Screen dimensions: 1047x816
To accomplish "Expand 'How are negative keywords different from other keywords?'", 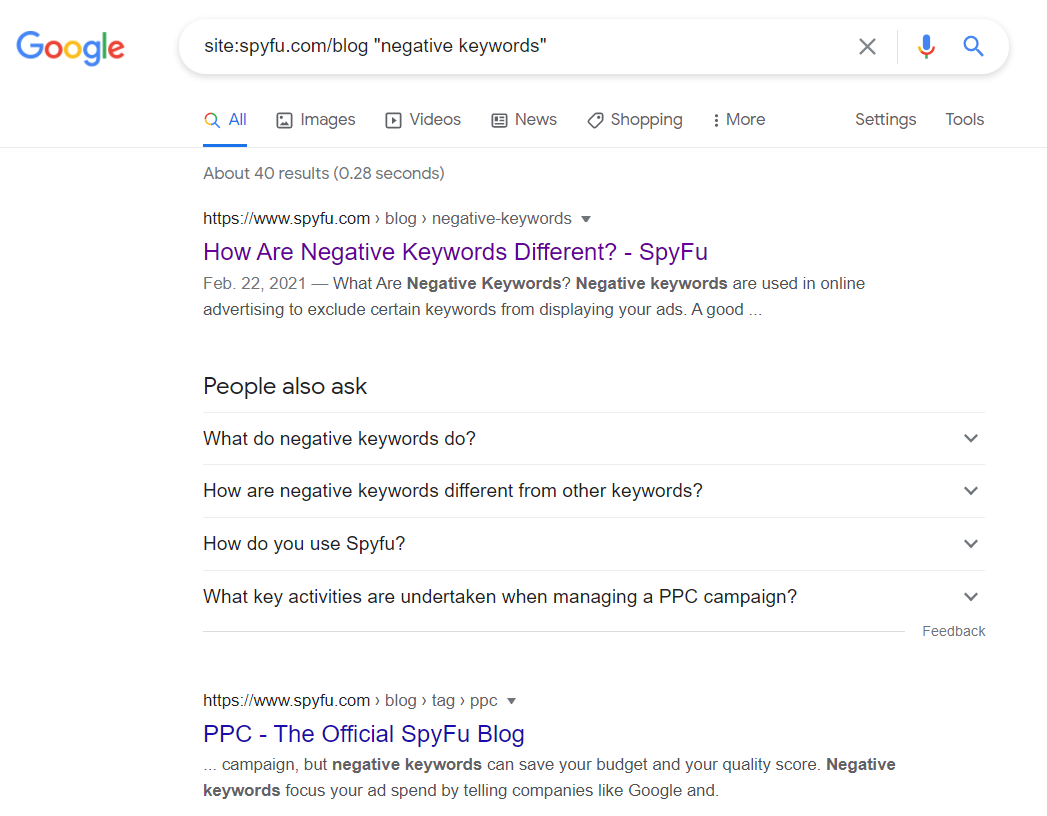I will point(594,491).
